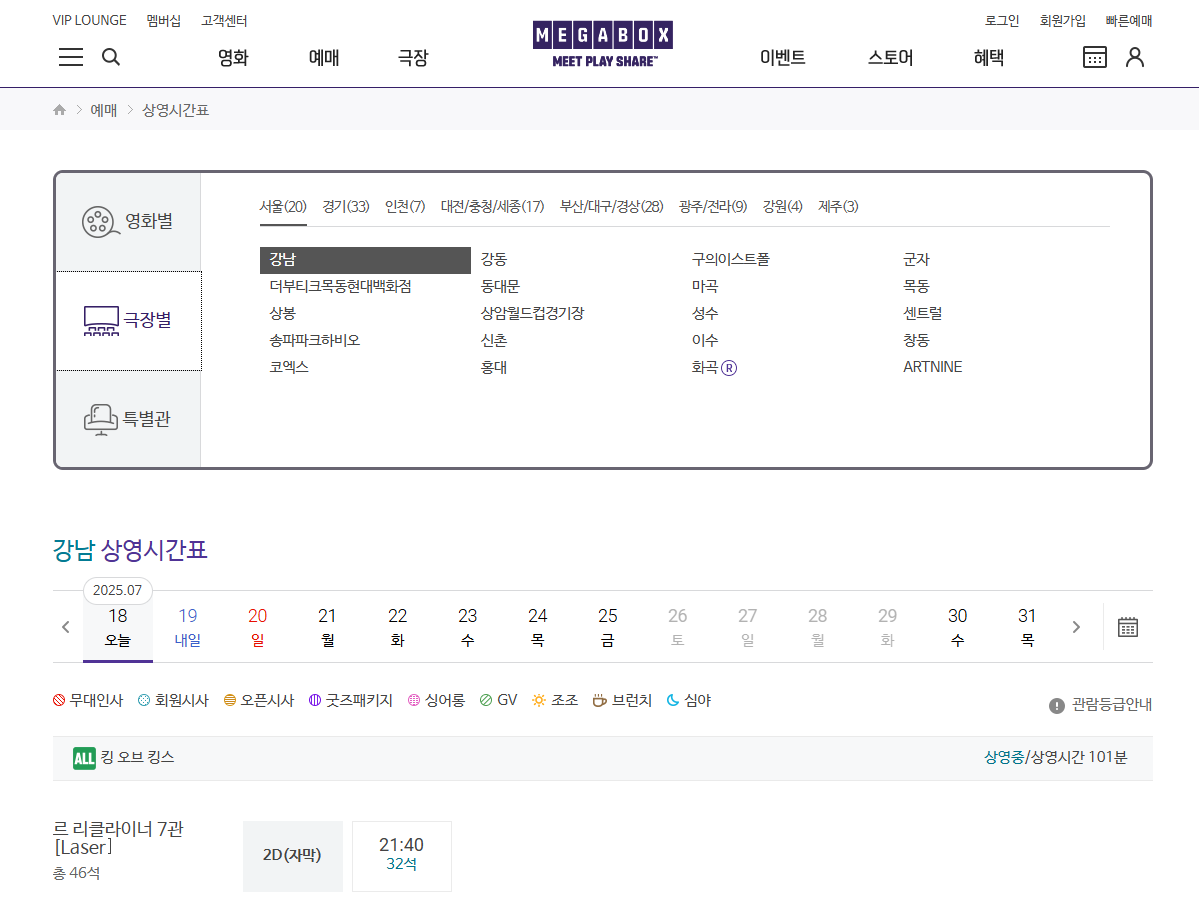Select date 20 일

[x=258, y=627]
